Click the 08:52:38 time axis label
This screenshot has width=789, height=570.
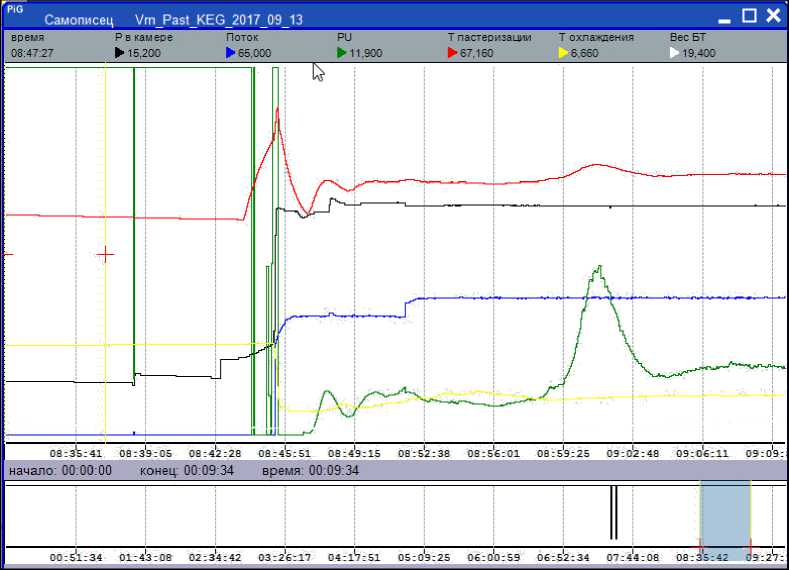pos(424,453)
